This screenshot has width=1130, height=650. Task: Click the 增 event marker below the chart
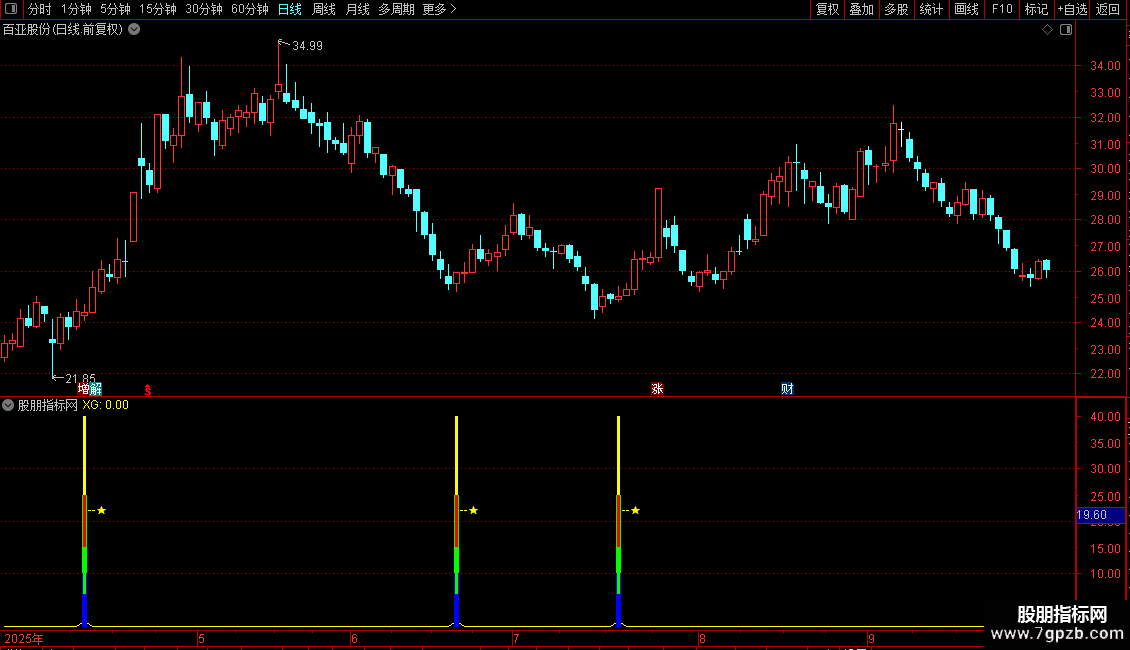click(x=83, y=389)
